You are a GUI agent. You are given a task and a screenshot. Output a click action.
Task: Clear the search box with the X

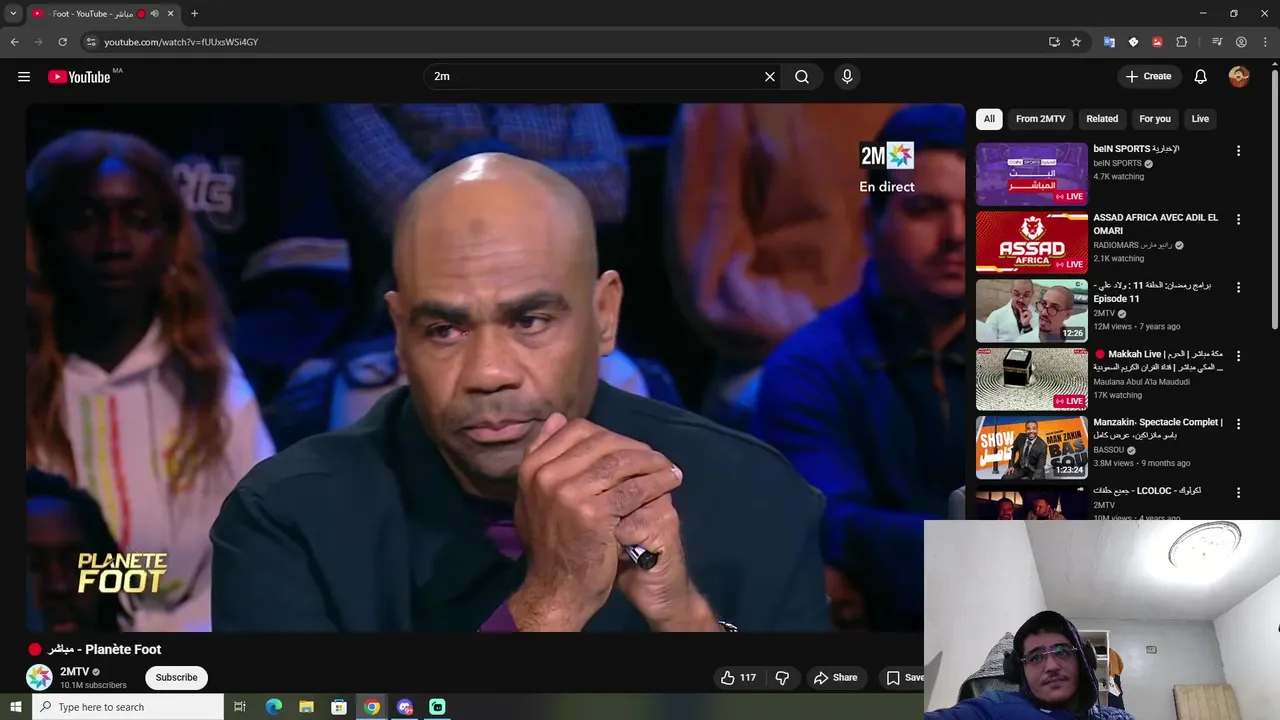pyautogui.click(x=770, y=76)
